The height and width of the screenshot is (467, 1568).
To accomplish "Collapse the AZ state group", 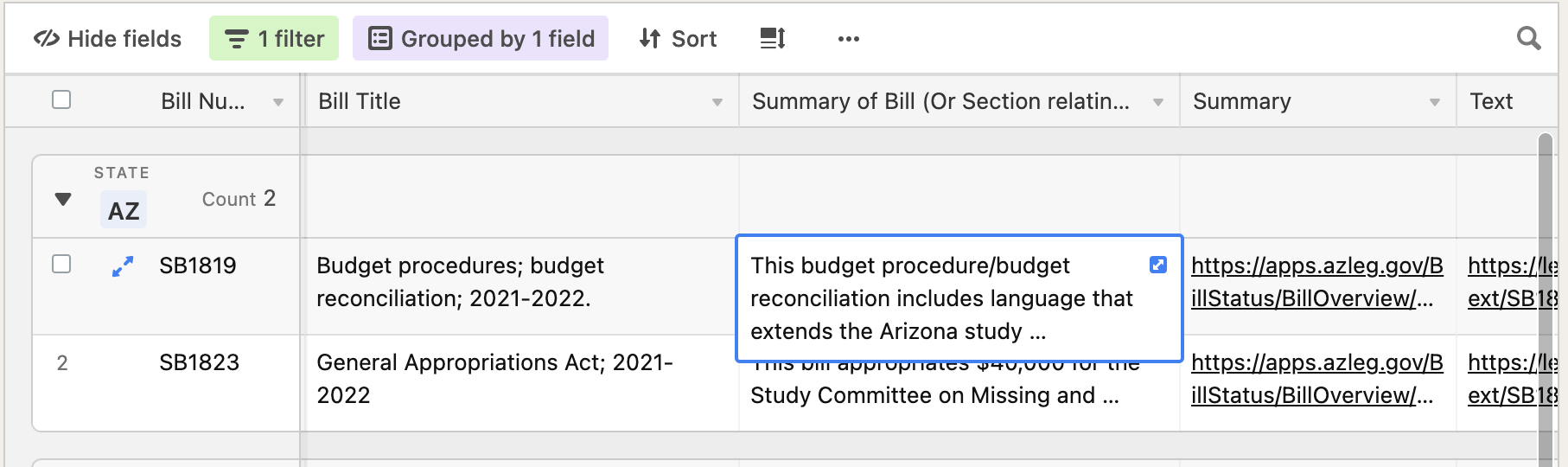I will tap(63, 199).
